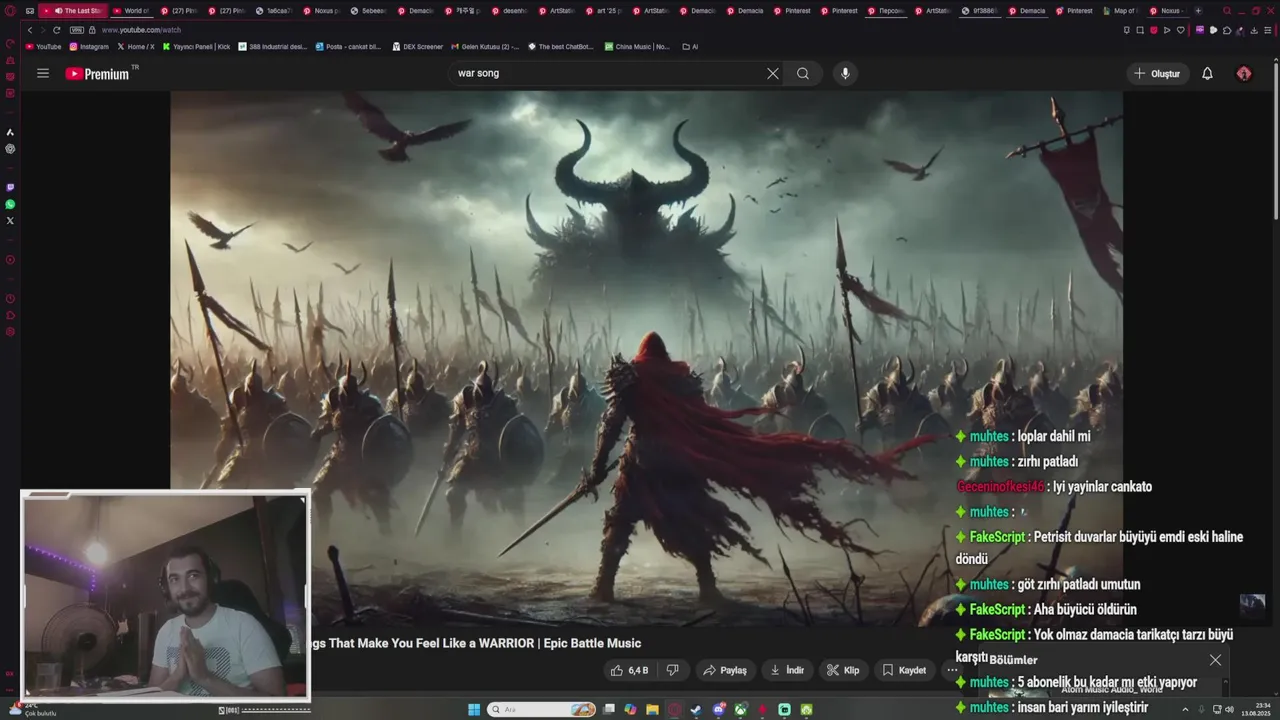Open Yayıncı Paneli | Kick bookmark
1280x720 pixels.
(196, 47)
